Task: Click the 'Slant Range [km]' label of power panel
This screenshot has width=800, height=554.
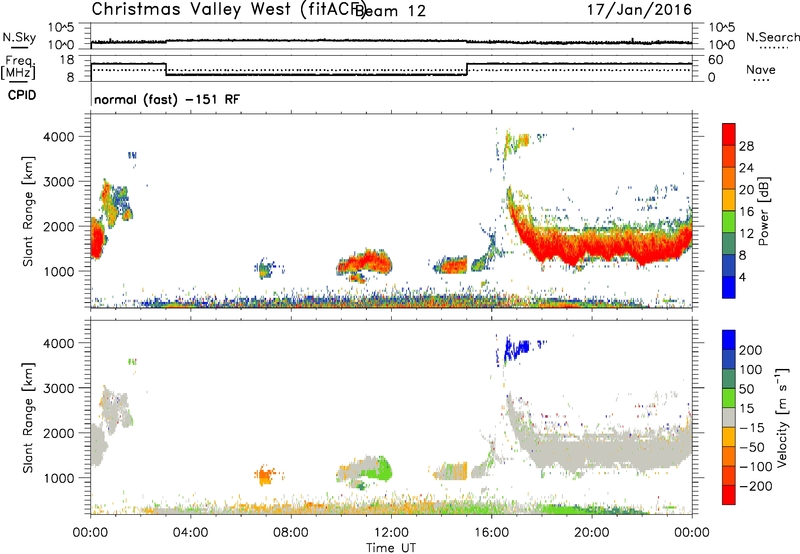Action: [28, 211]
